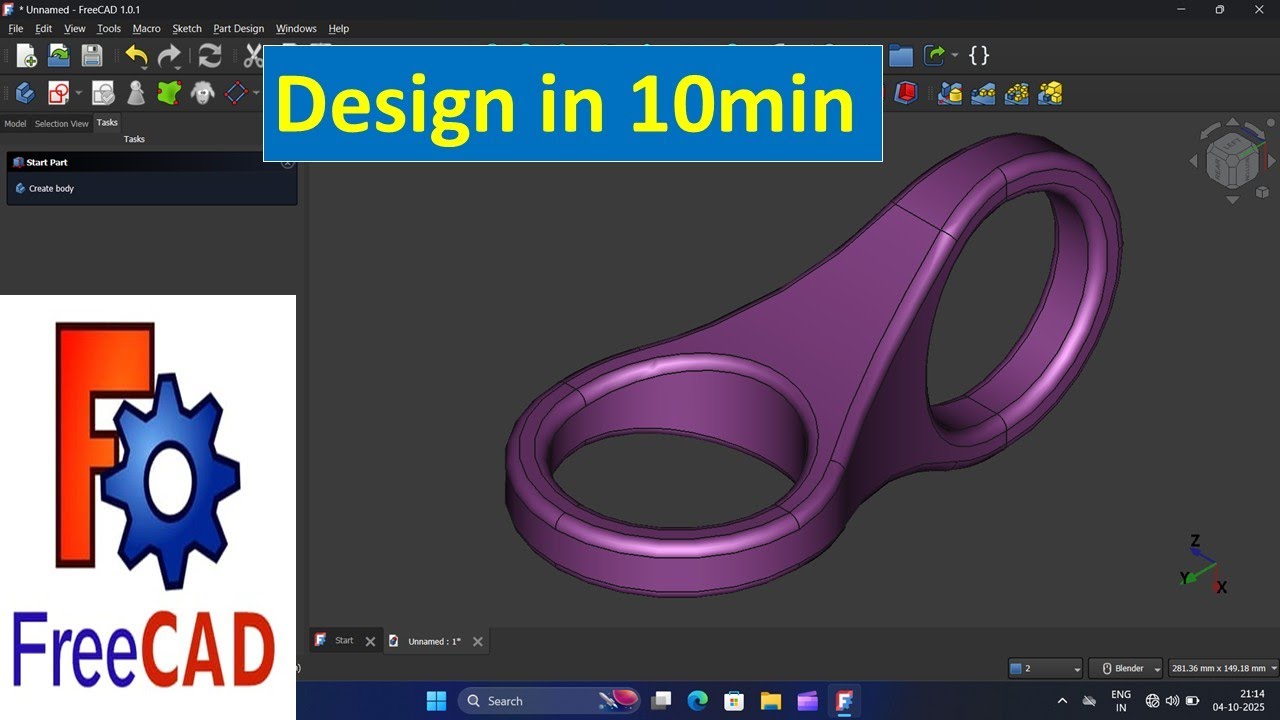Switch to the Model tab
The height and width of the screenshot is (720, 1280).
[x=15, y=124]
